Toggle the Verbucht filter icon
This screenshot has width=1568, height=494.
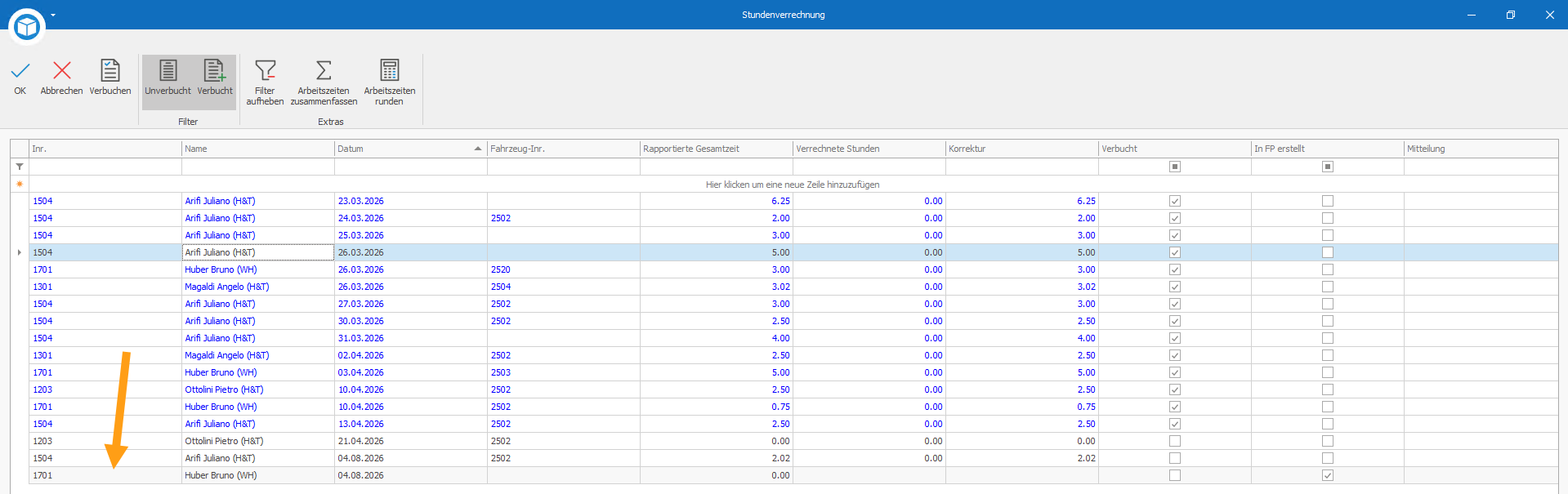(x=215, y=71)
